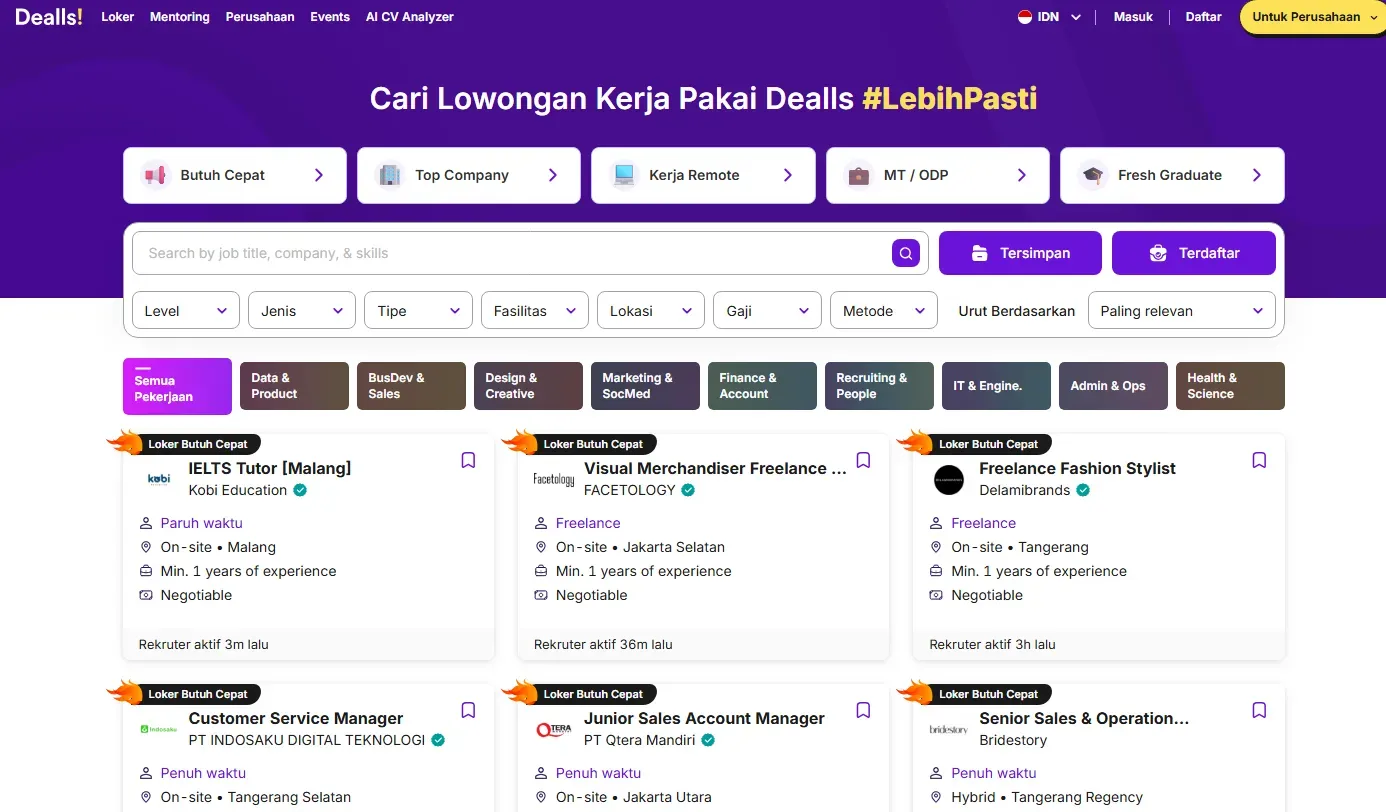Open the Jenis filter dropdown
Image resolution: width=1386 pixels, height=812 pixels.
(x=302, y=310)
